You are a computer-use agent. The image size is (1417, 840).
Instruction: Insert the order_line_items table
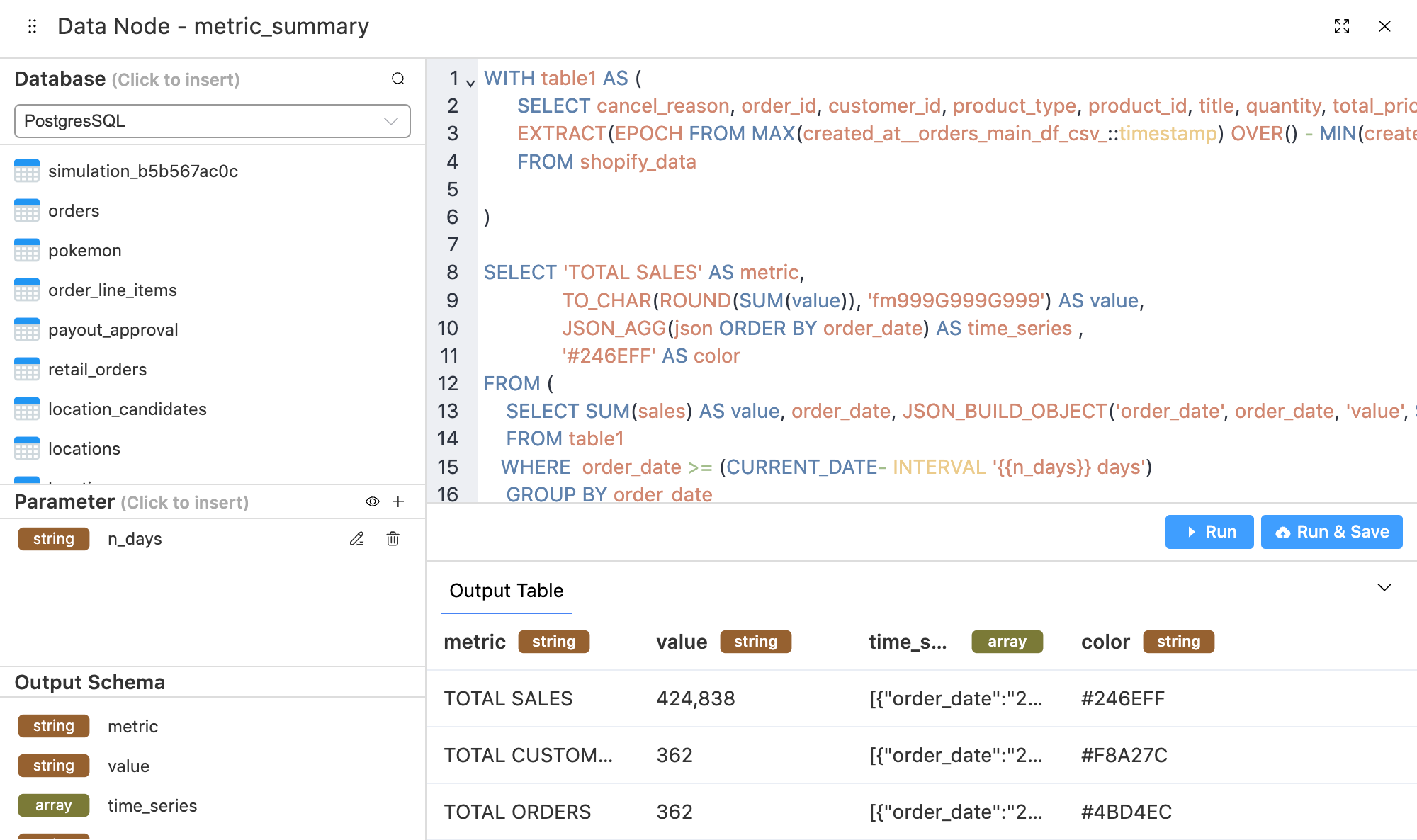(x=112, y=290)
